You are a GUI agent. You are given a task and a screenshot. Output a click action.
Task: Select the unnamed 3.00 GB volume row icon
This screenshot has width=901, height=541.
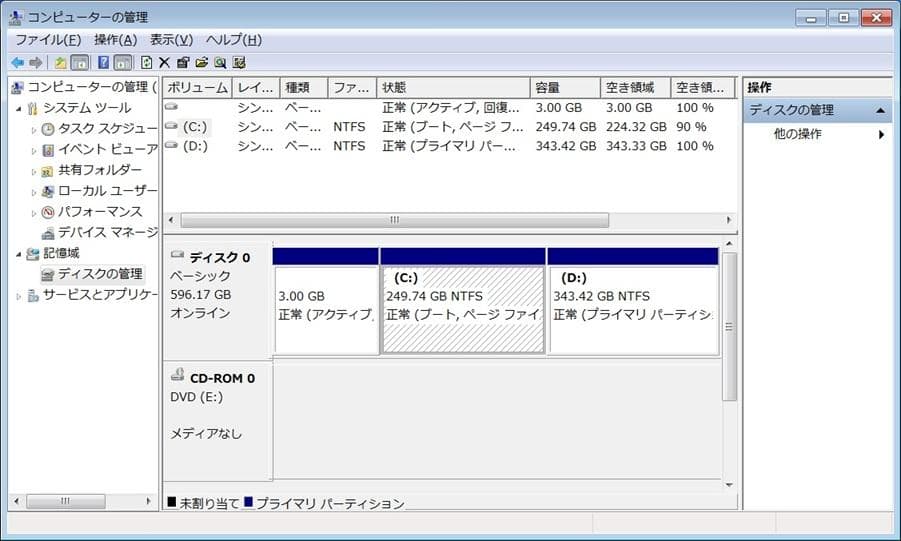tap(171, 106)
